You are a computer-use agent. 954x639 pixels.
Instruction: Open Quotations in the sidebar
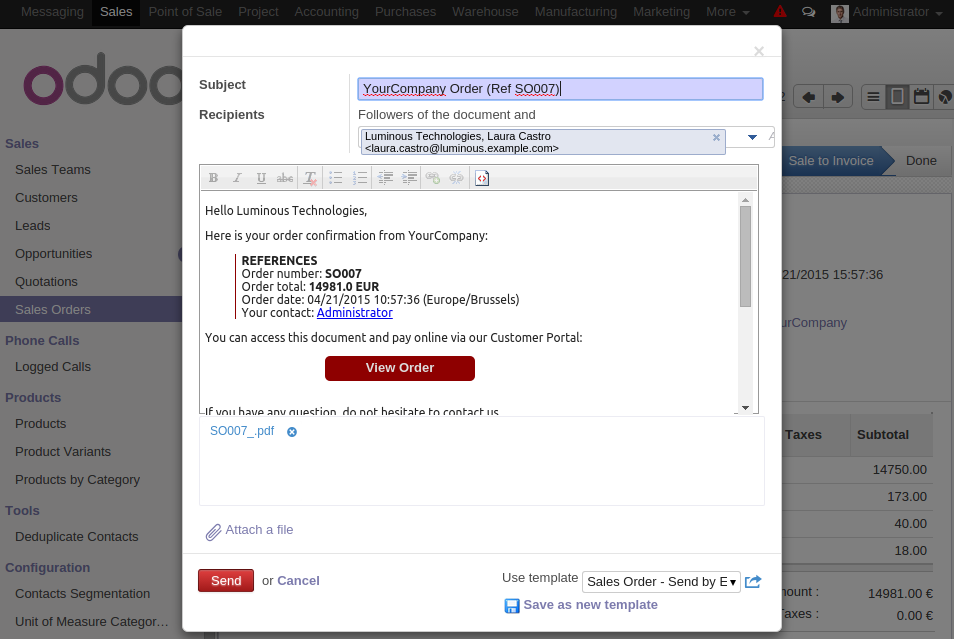46,282
